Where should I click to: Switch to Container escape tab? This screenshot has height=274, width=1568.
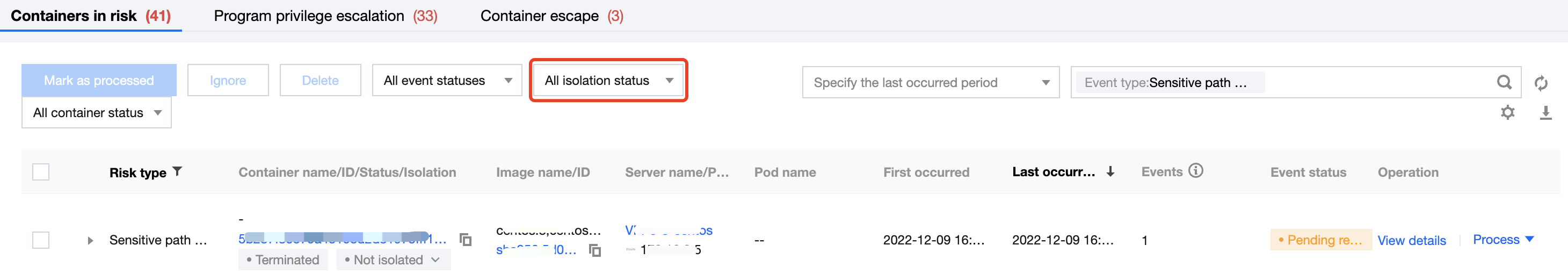[x=551, y=16]
